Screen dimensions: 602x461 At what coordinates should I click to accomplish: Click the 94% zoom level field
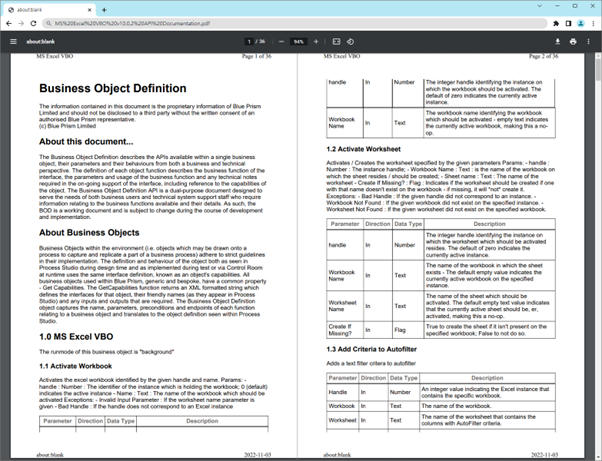(298, 41)
